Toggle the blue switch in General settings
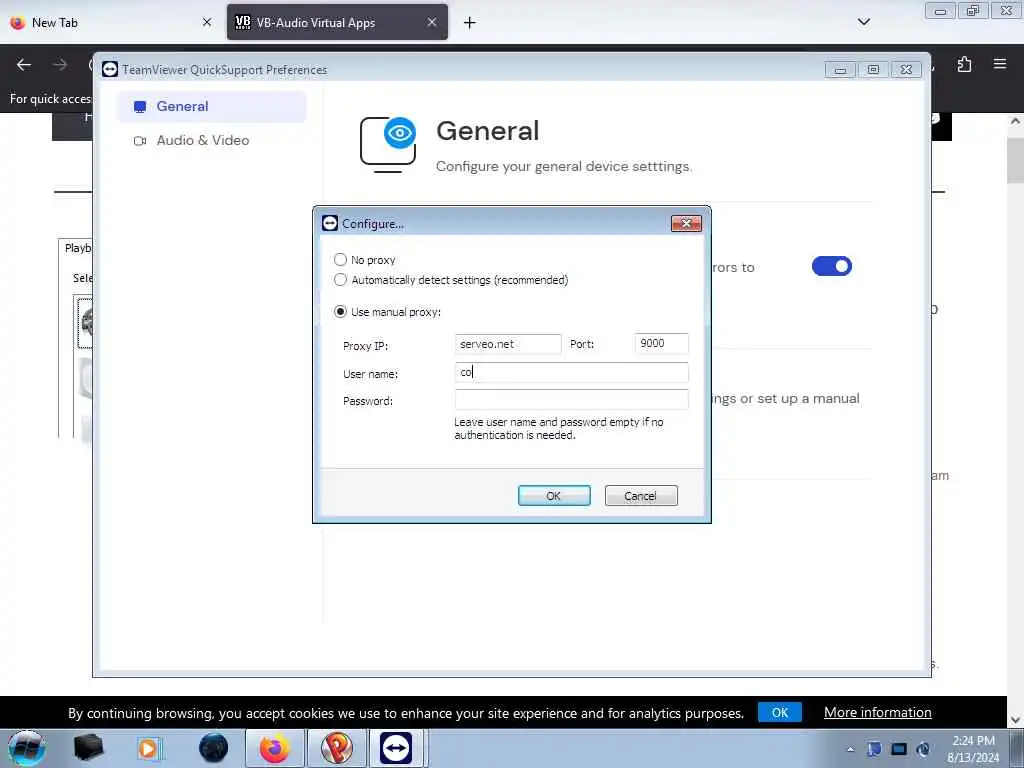 click(831, 266)
